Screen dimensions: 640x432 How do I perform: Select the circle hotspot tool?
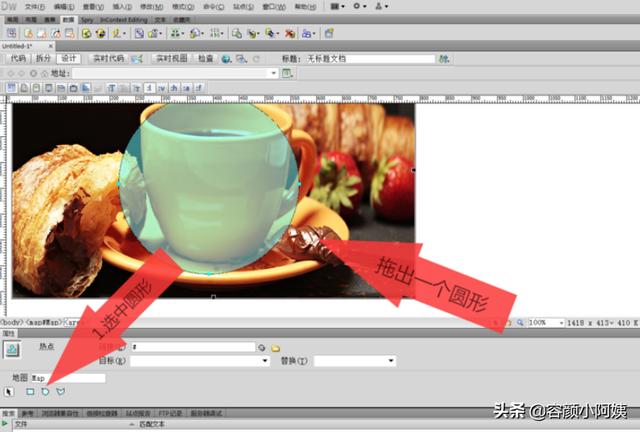[45, 392]
